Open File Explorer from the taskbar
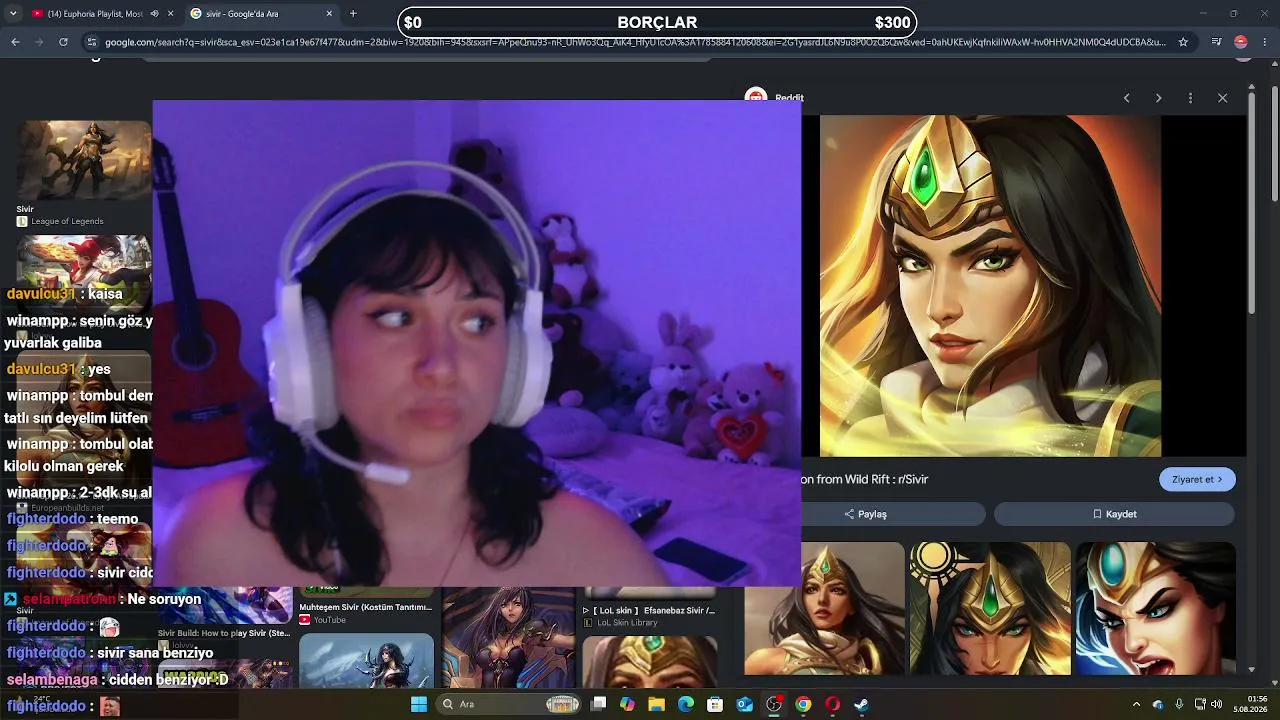 pyautogui.click(x=656, y=704)
